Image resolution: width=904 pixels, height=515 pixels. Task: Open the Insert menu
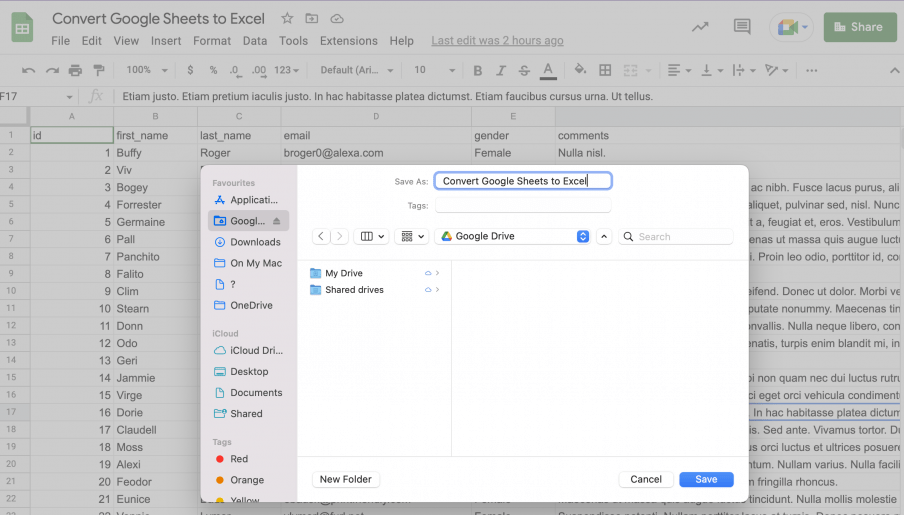point(166,41)
